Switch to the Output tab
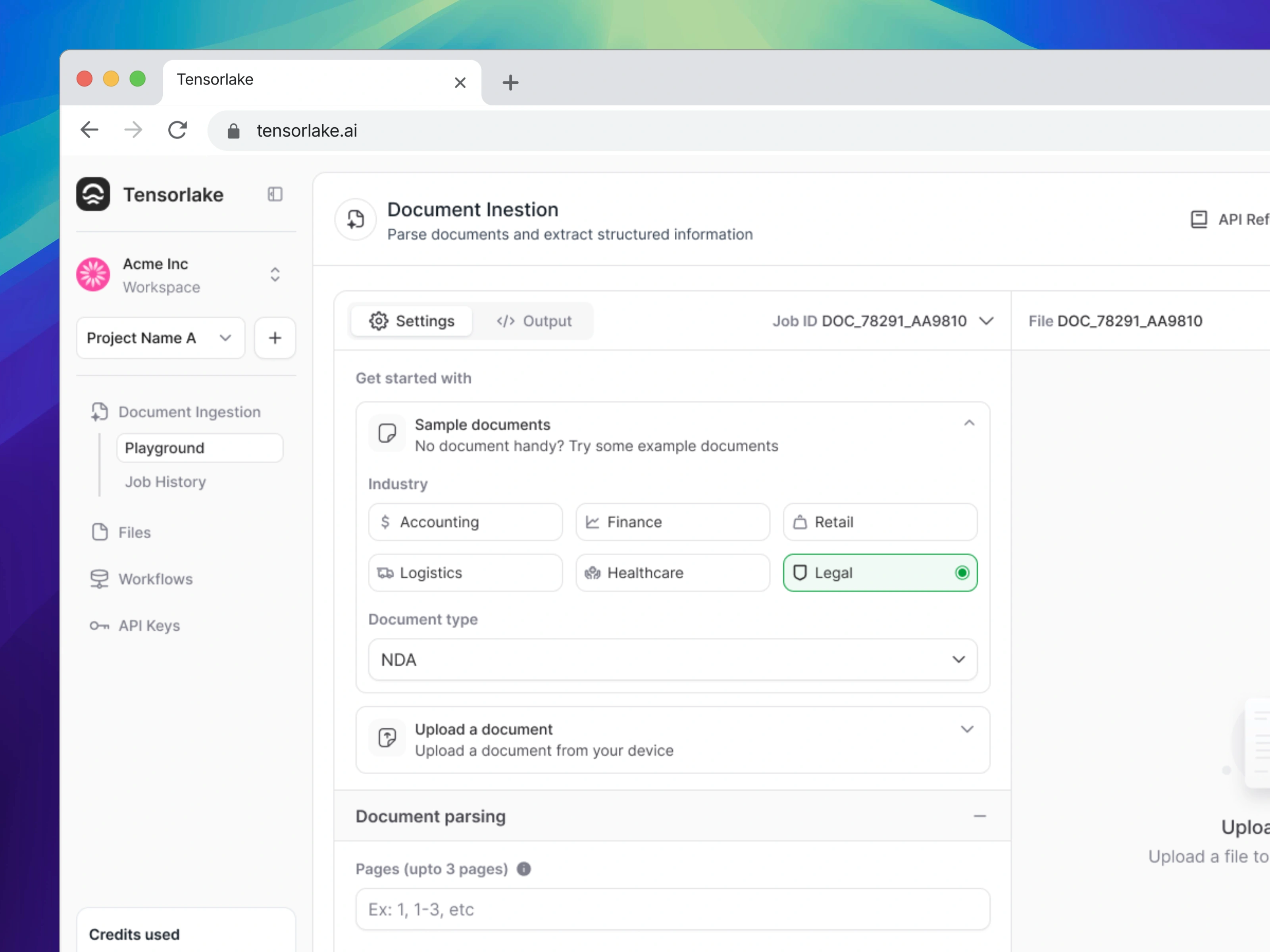 click(534, 321)
